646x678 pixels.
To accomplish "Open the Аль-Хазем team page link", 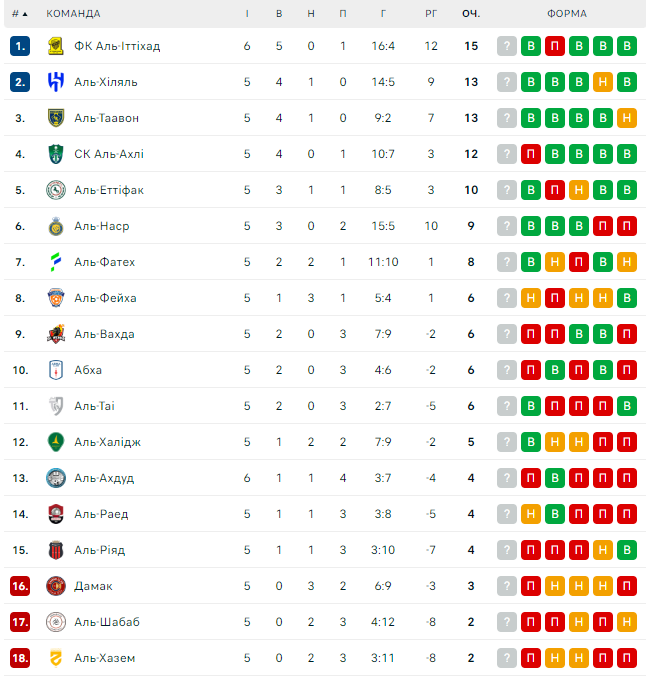I will point(104,658).
